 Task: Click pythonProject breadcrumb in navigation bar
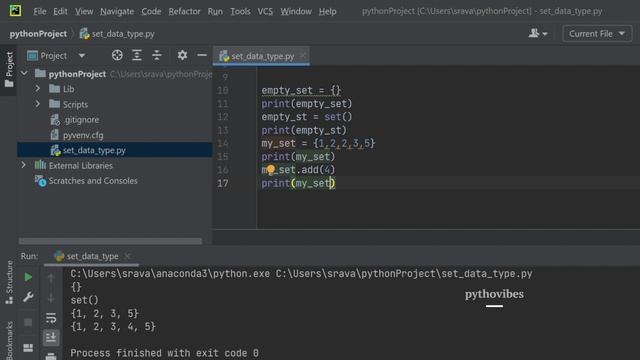pos(38,34)
